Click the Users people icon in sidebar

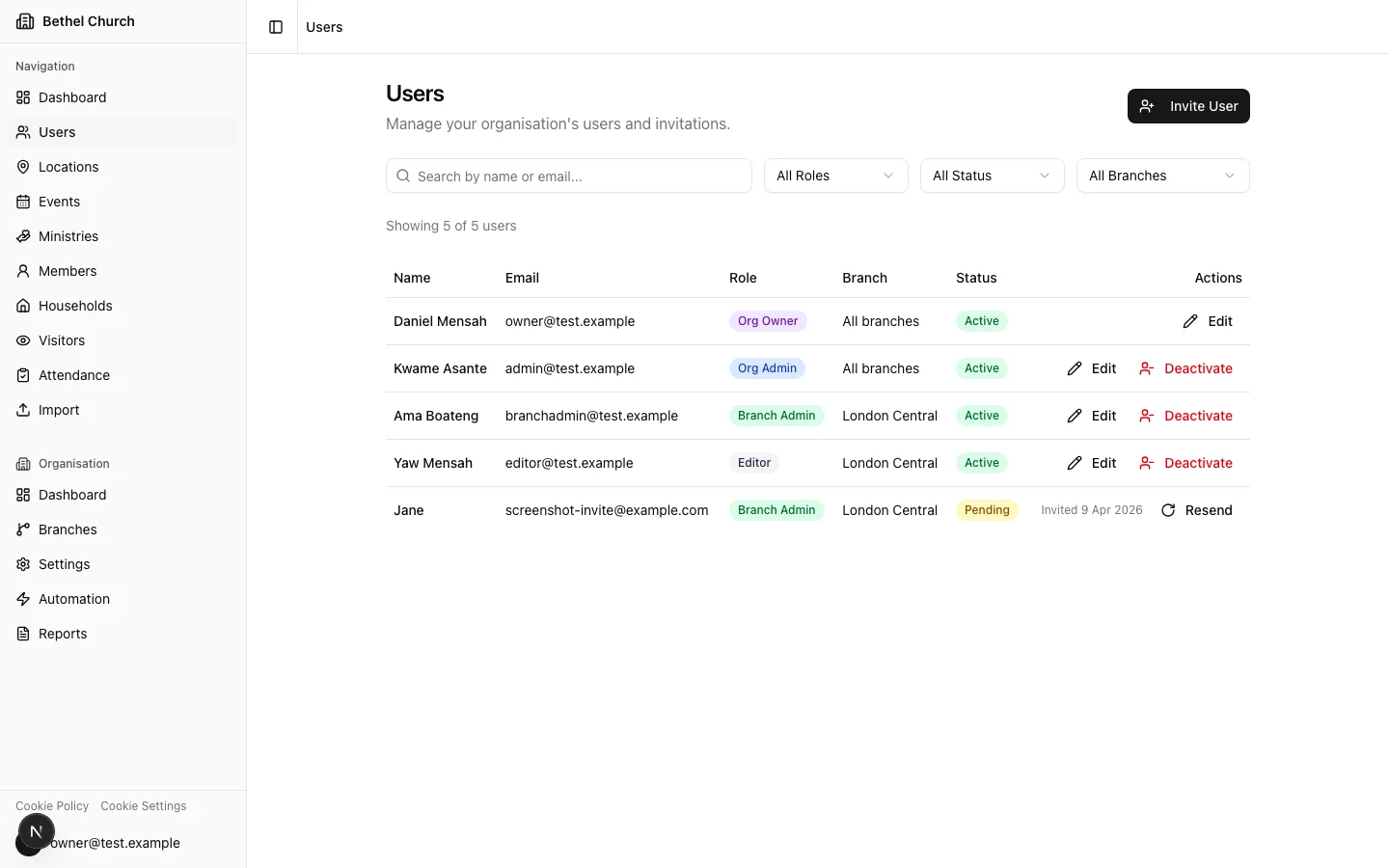click(23, 132)
